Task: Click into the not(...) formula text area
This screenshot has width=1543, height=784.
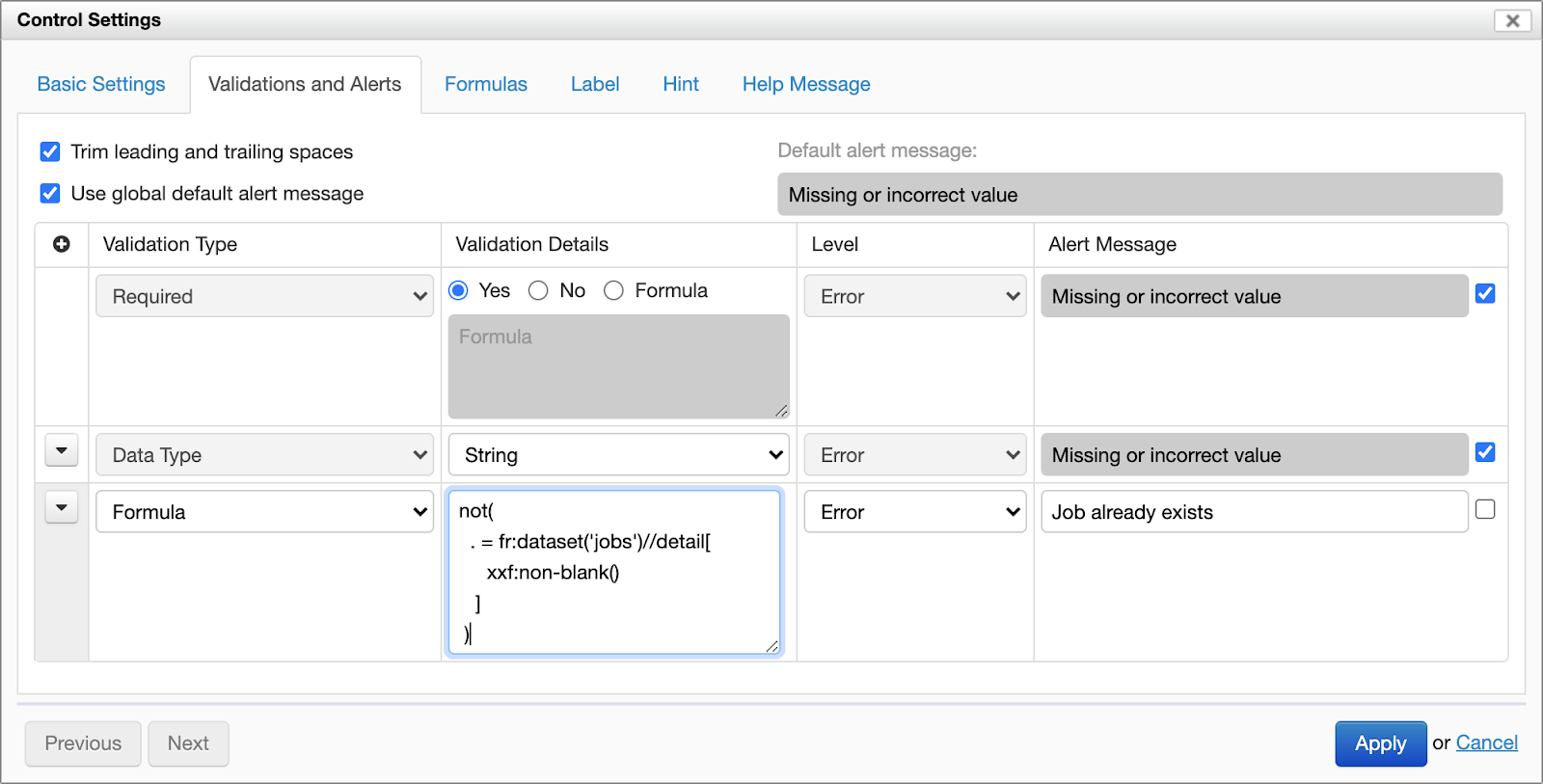Action: point(614,573)
